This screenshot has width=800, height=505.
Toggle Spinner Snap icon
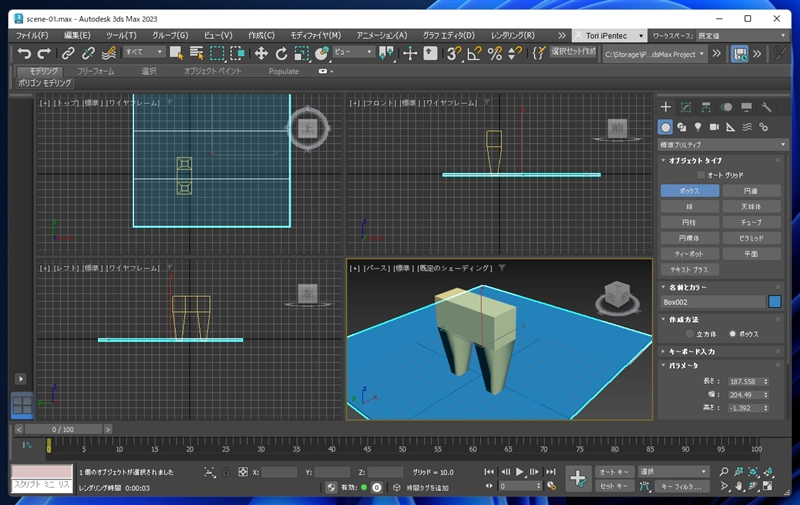[x=515, y=53]
